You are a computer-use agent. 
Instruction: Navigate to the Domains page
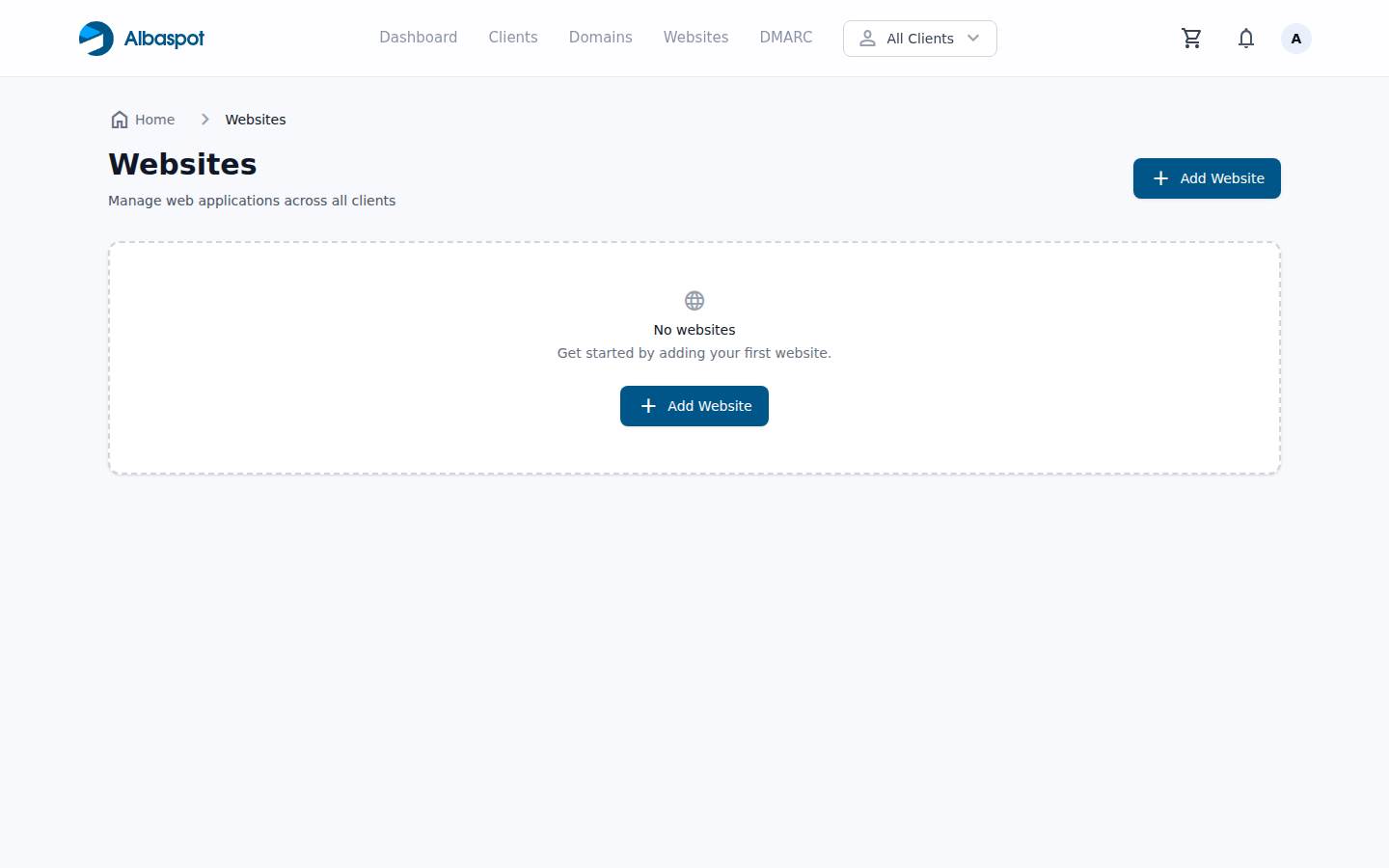(600, 38)
